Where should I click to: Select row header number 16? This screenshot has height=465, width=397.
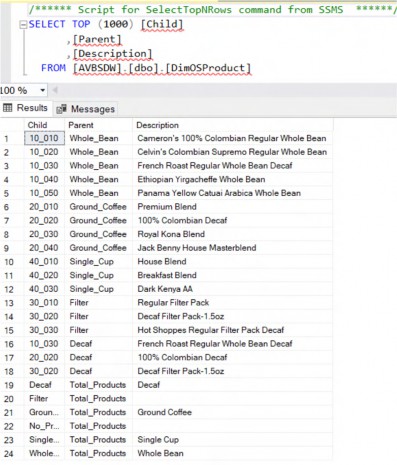click(x=12, y=344)
